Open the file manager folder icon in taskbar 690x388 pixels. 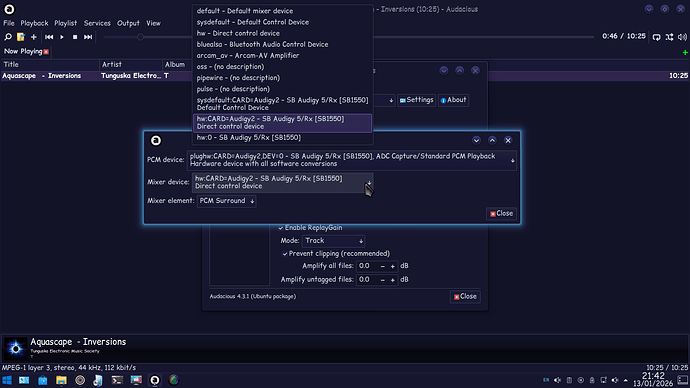point(61,380)
